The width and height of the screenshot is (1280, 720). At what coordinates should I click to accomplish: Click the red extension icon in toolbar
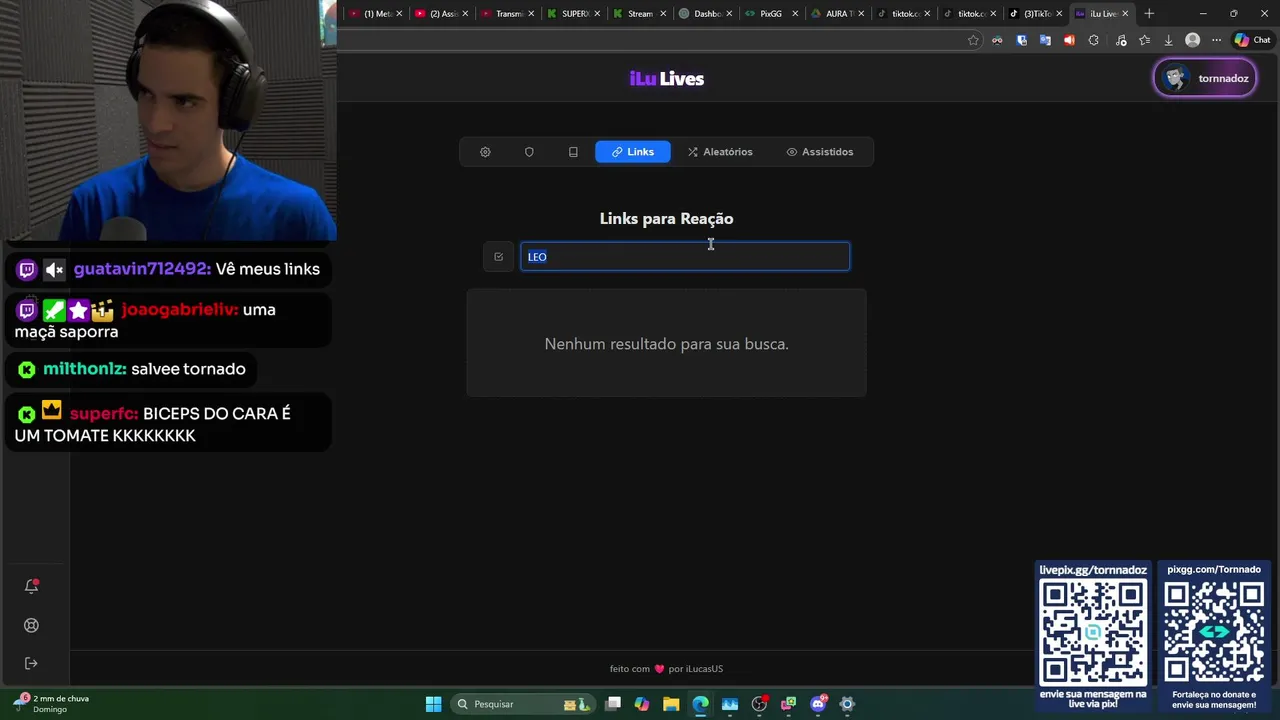point(1069,40)
